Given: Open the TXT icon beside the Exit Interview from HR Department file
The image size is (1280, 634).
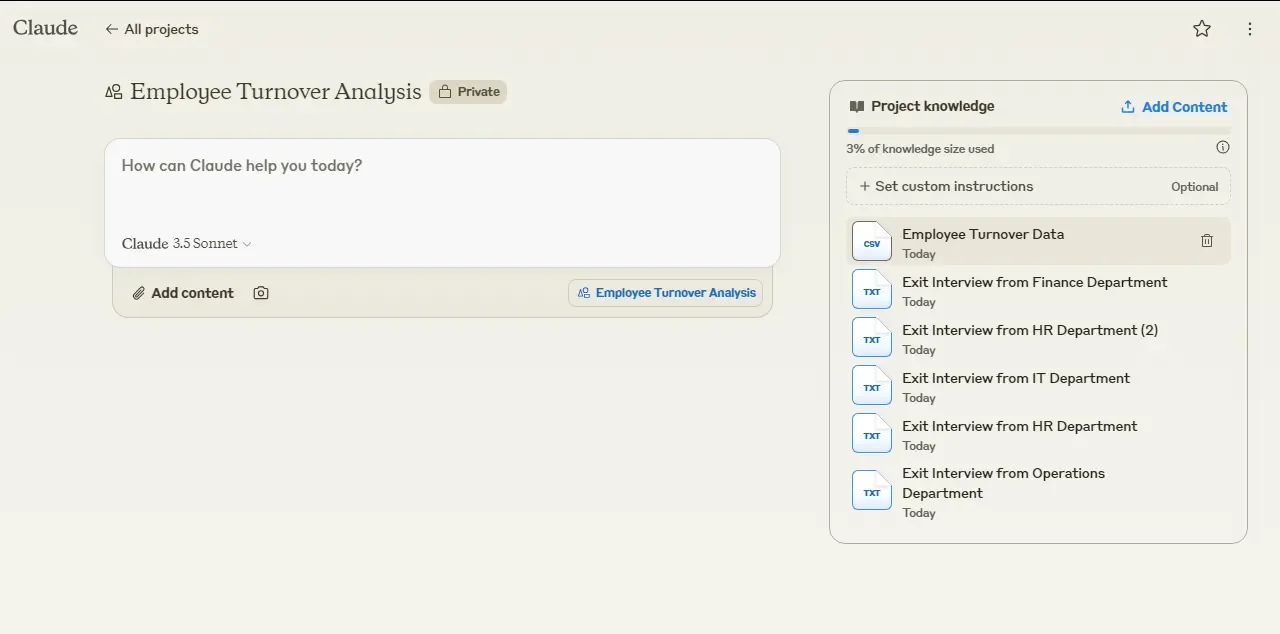Looking at the screenshot, I should [872, 433].
